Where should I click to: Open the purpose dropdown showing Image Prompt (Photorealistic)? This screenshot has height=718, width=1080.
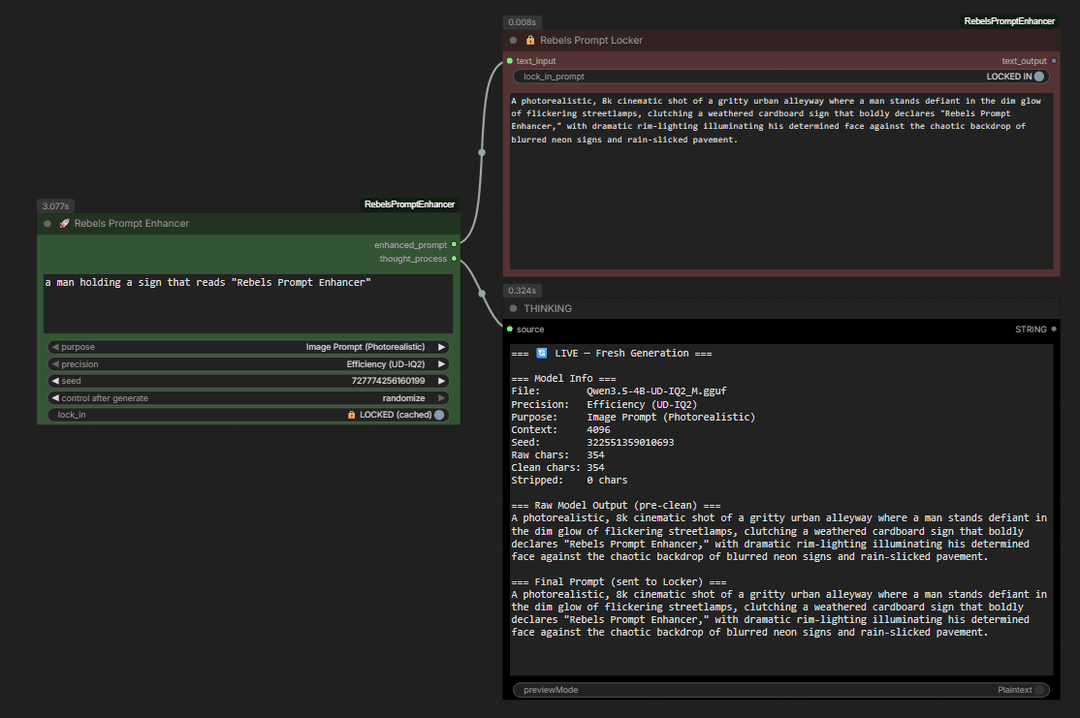(248, 347)
